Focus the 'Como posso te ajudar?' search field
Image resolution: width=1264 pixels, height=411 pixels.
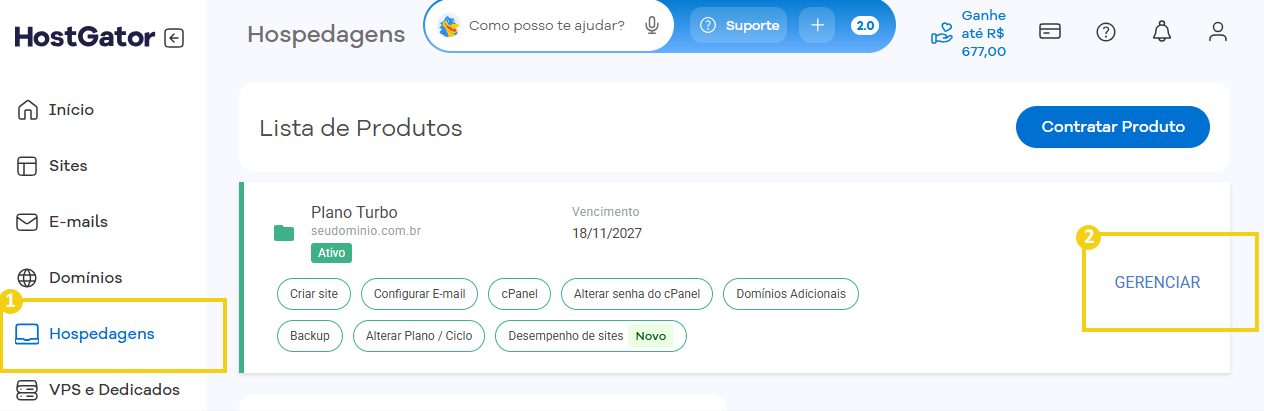[551, 26]
